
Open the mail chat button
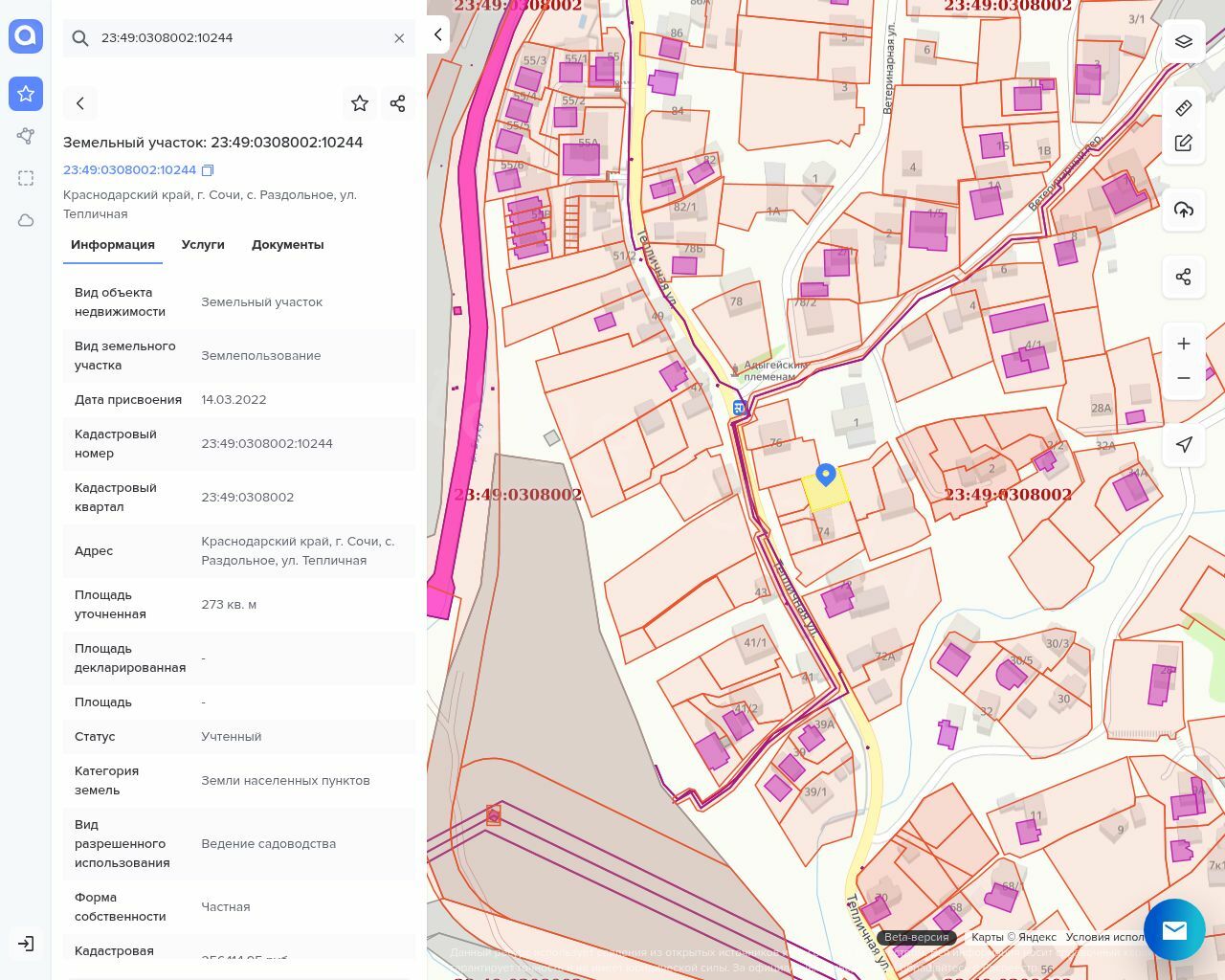(x=1174, y=929)
